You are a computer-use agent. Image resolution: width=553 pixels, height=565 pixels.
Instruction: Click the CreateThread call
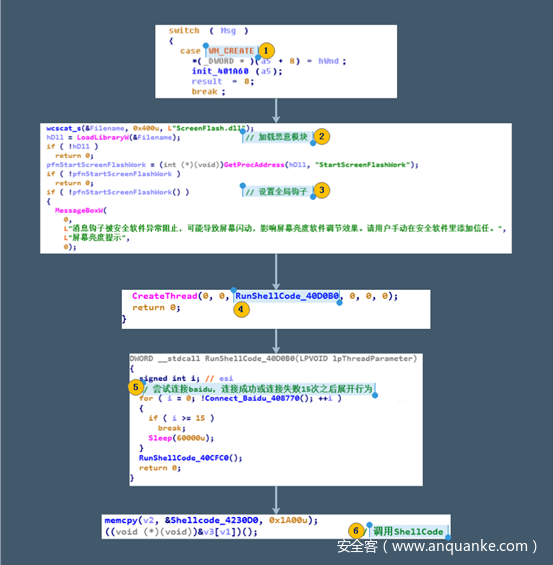click(165, 296)
